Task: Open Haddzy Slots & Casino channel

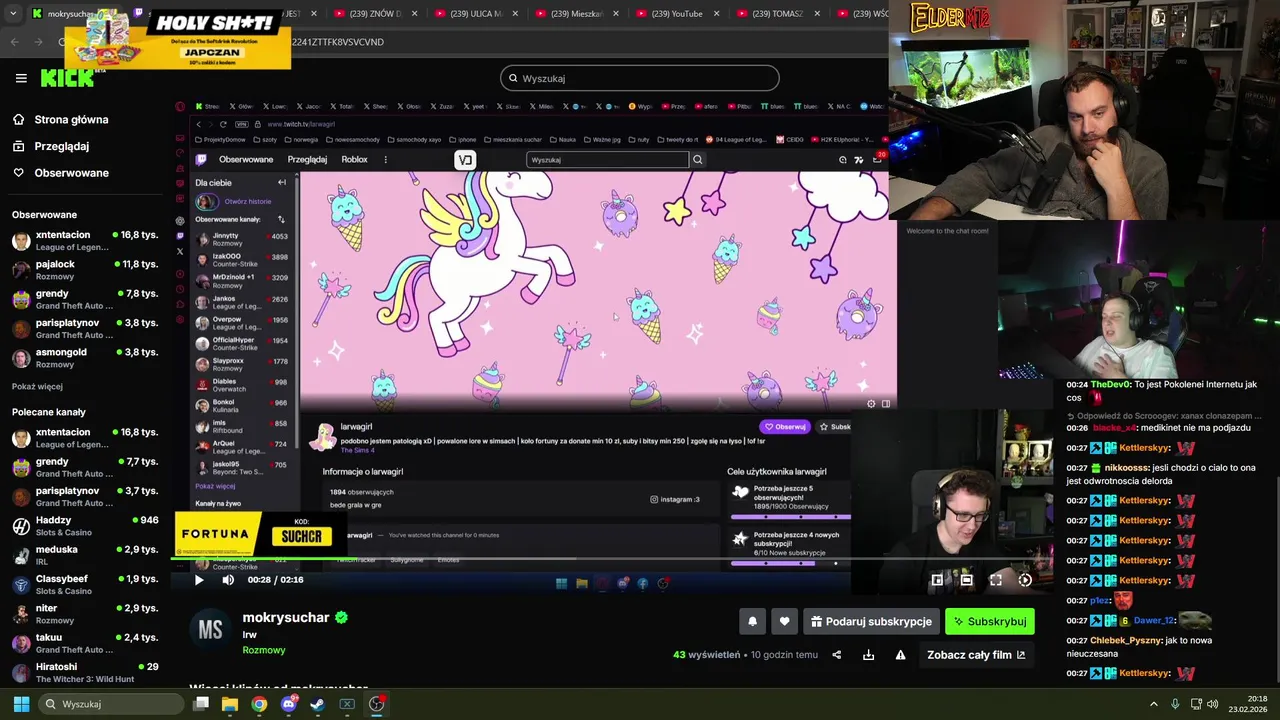Action: [x=84, y=526]
